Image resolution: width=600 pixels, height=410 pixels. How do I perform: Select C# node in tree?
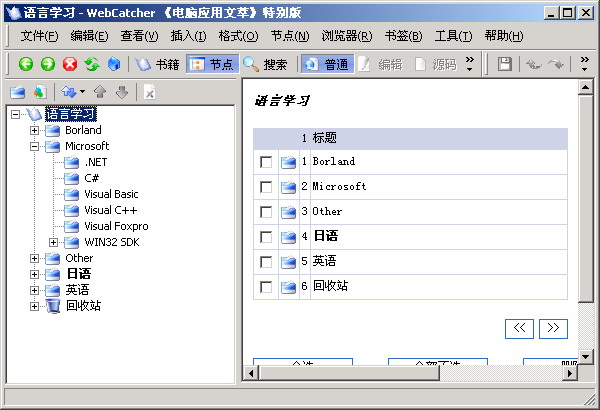click(91, 178)
